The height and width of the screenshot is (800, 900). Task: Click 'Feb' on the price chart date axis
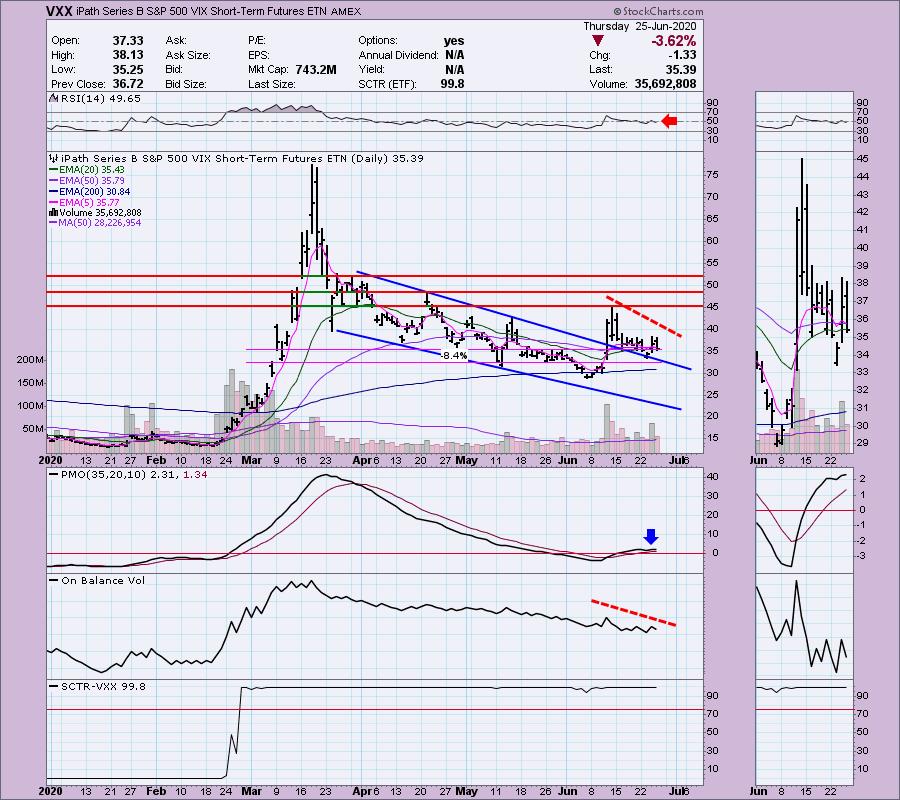tap(156, 460)
